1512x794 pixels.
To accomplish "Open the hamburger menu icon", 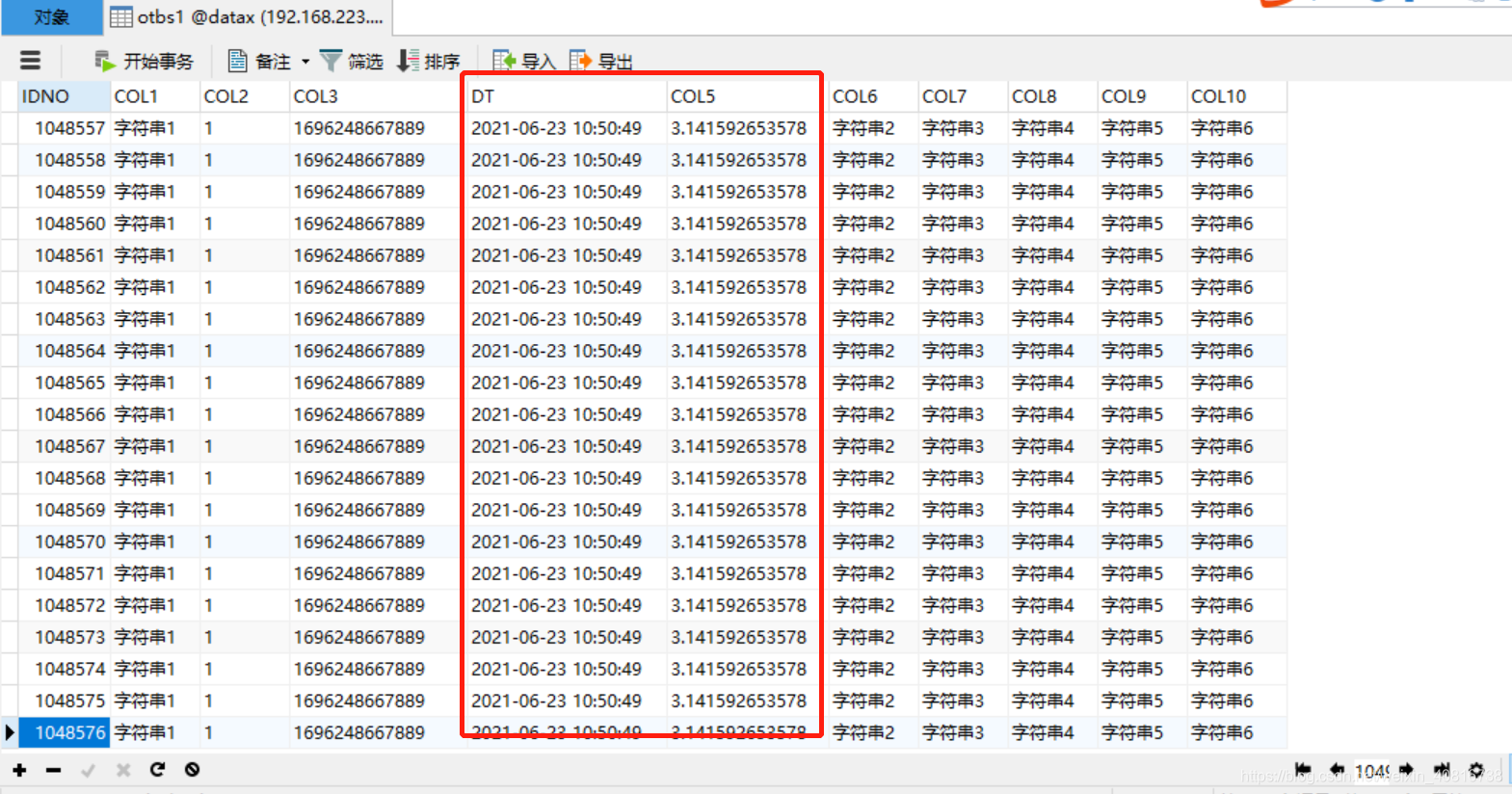I will (x=30, y=61).
